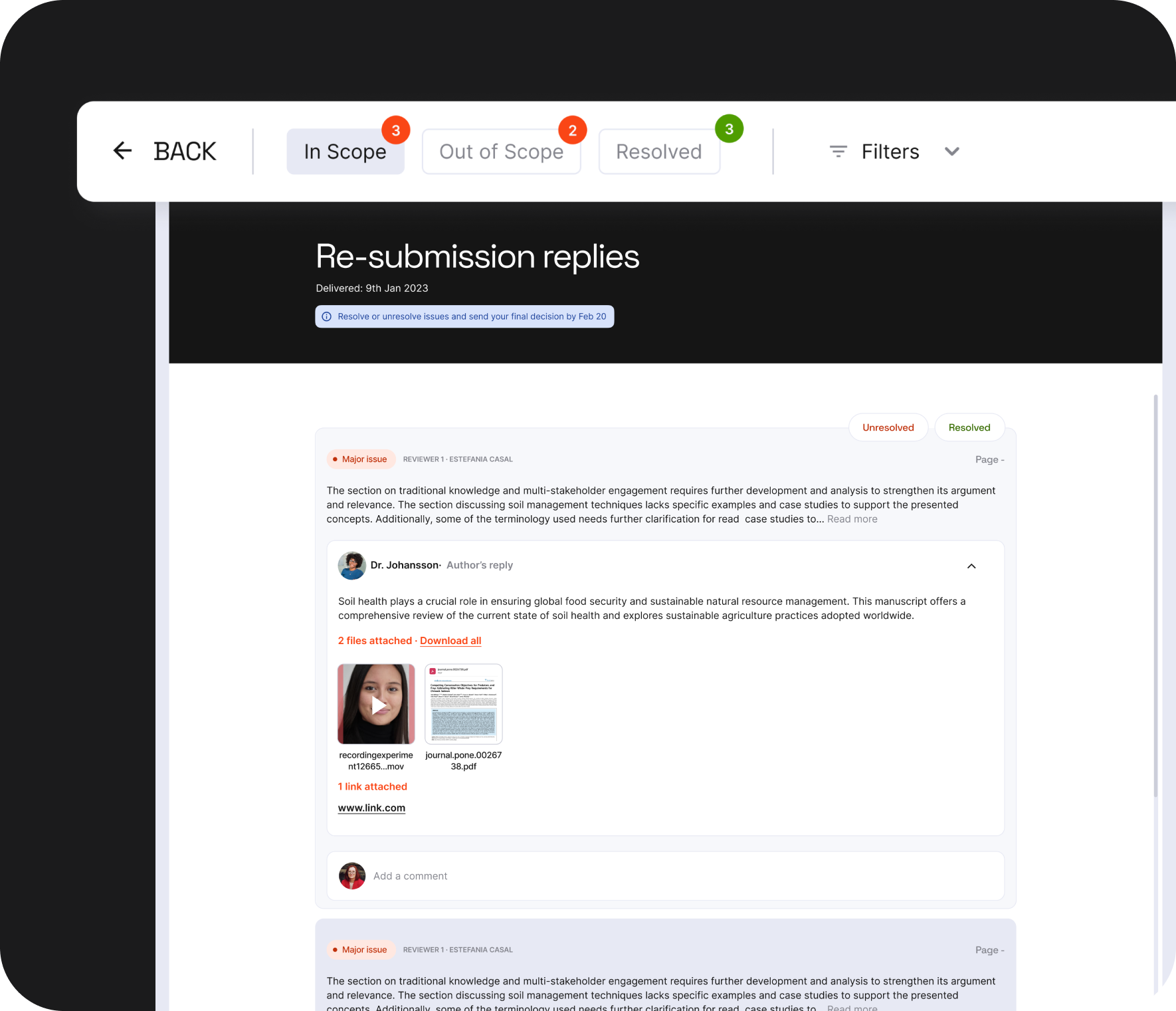Click the '2 files attached' text
The width and height of the screenshot is (1176, 1011).
pyautogui.click(x=375, y=641)
